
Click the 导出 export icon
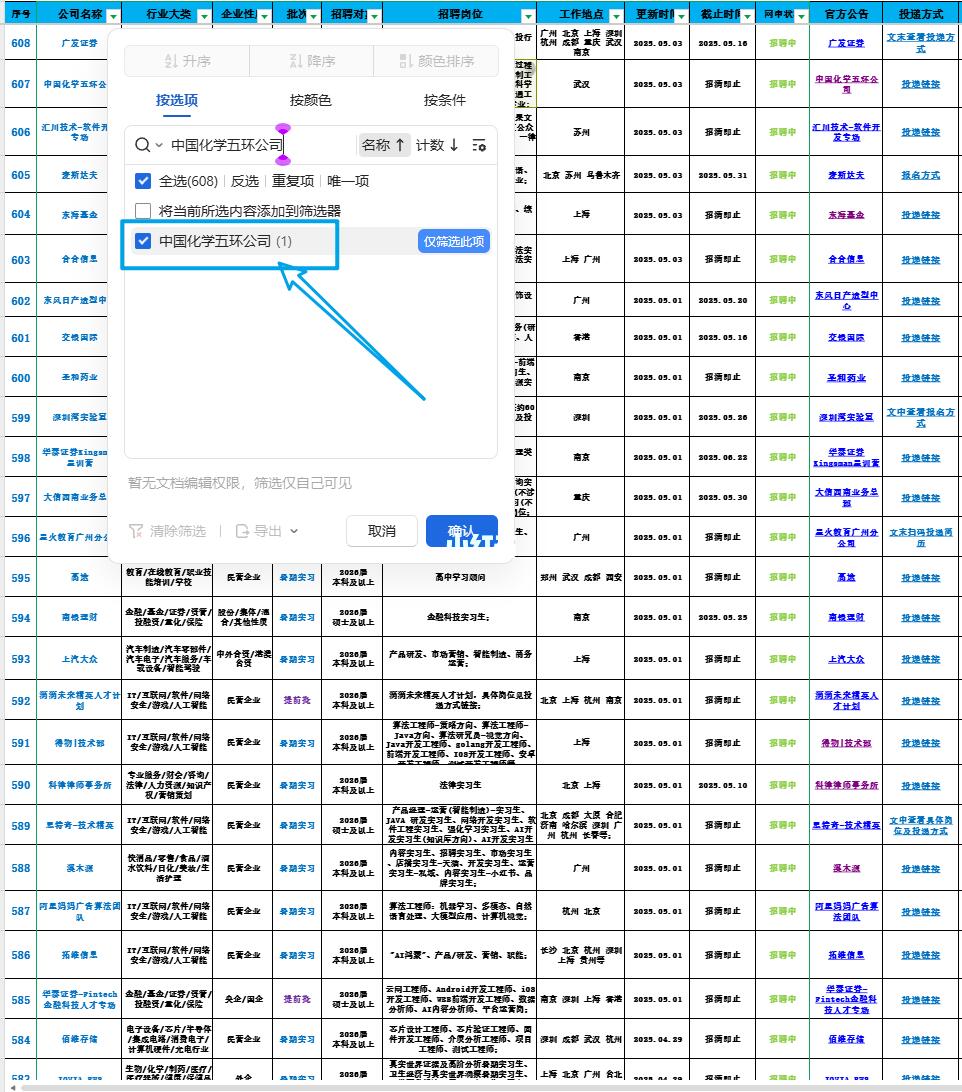tap(242, 531)
